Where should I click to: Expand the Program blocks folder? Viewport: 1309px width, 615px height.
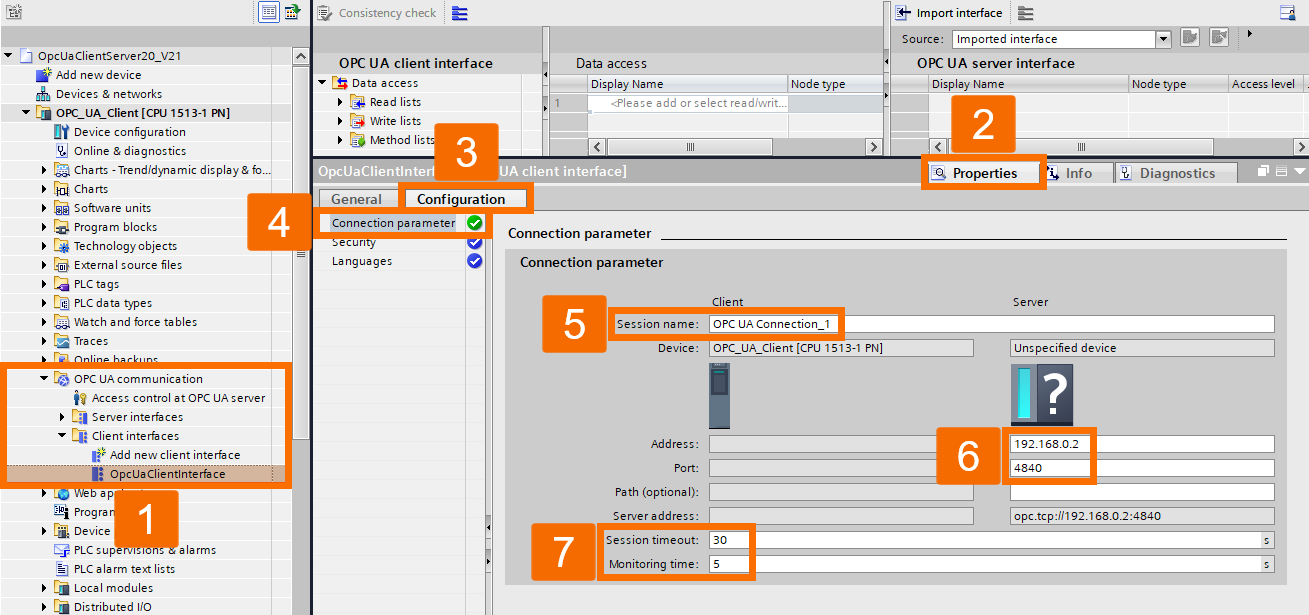[x=45, y=227]
